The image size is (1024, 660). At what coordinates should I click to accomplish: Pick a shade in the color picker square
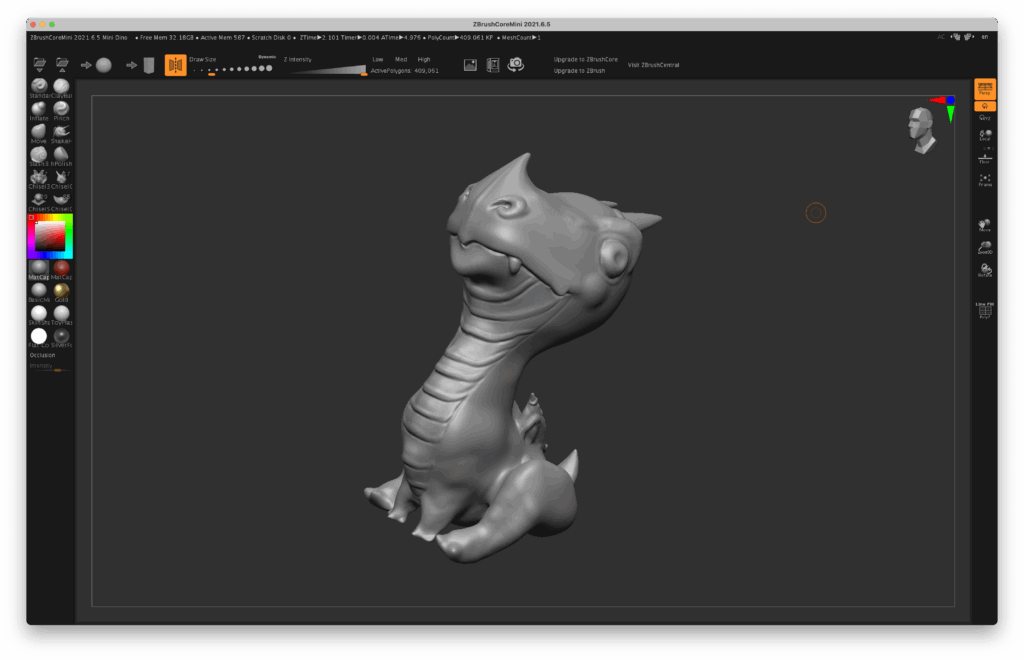click(x=50, y=236)
